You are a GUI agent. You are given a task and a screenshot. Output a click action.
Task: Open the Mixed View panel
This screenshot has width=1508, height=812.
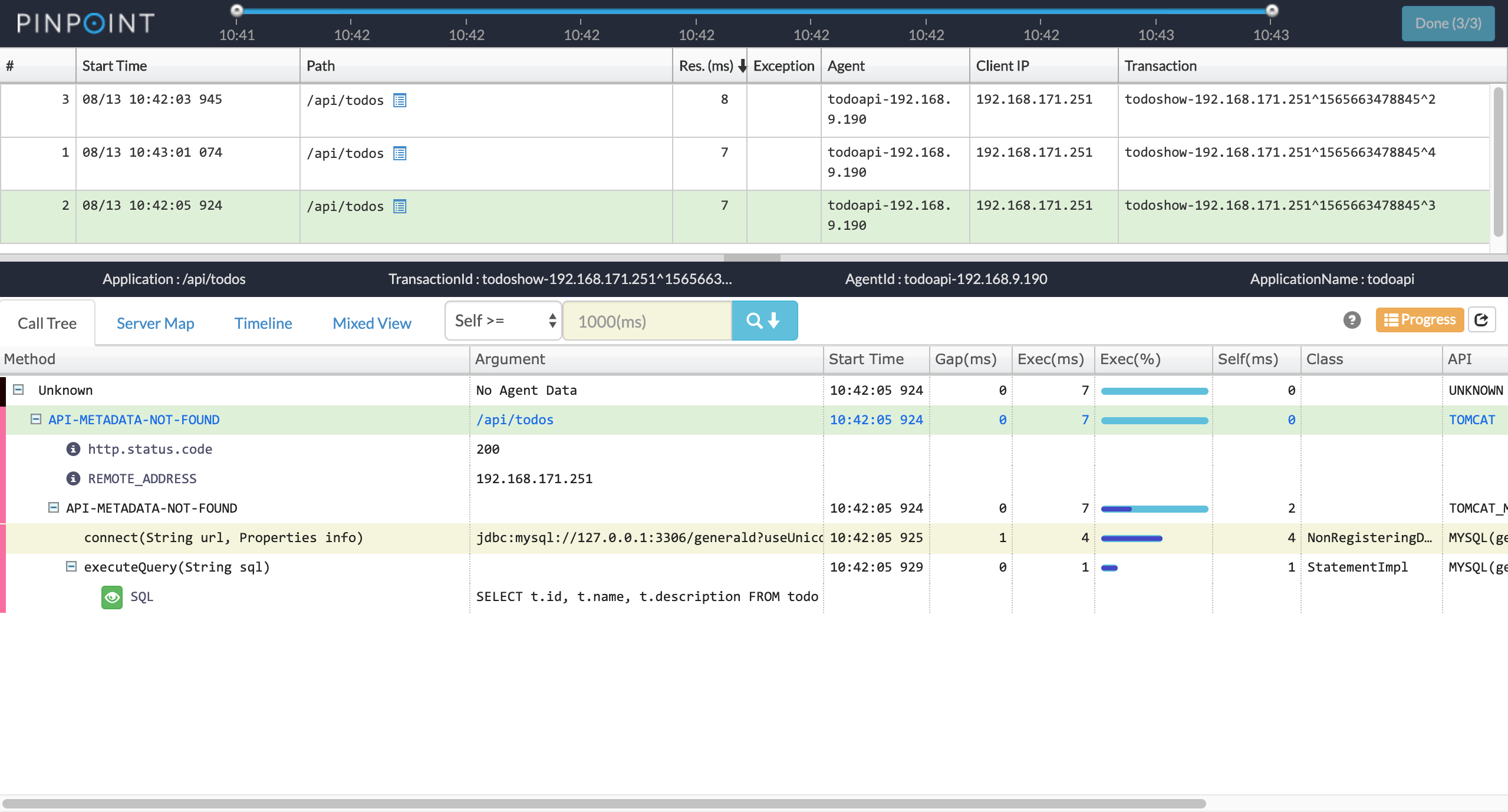[x=372, y=321]
